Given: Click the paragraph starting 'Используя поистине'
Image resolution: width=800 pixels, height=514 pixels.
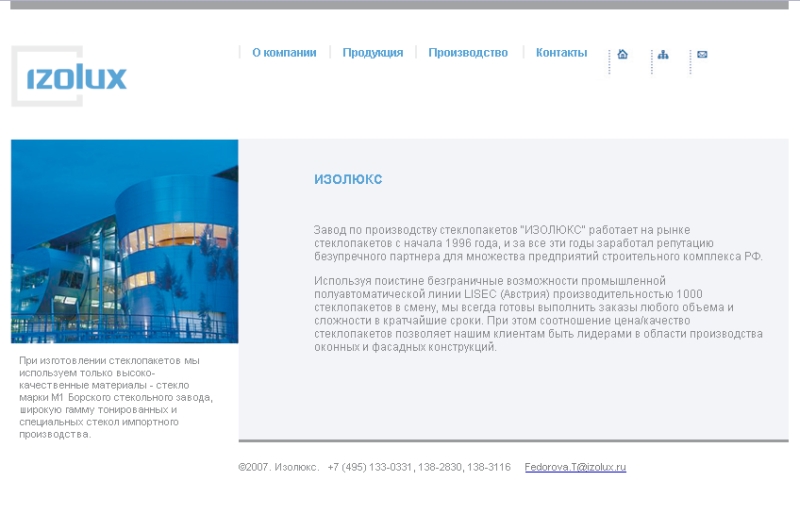Looking at the screenshot, I should pos(537,314).
